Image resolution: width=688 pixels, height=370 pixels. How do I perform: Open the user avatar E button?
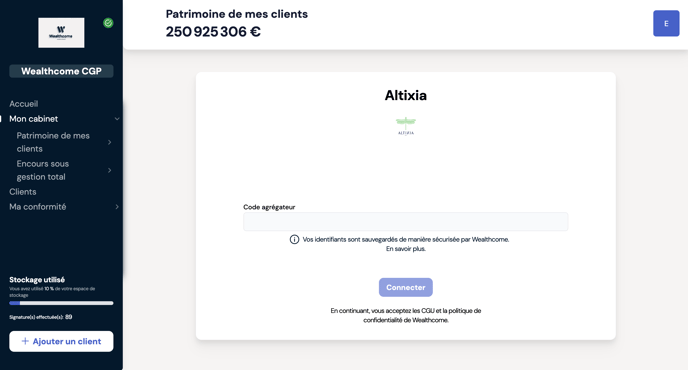coord(666,23)
